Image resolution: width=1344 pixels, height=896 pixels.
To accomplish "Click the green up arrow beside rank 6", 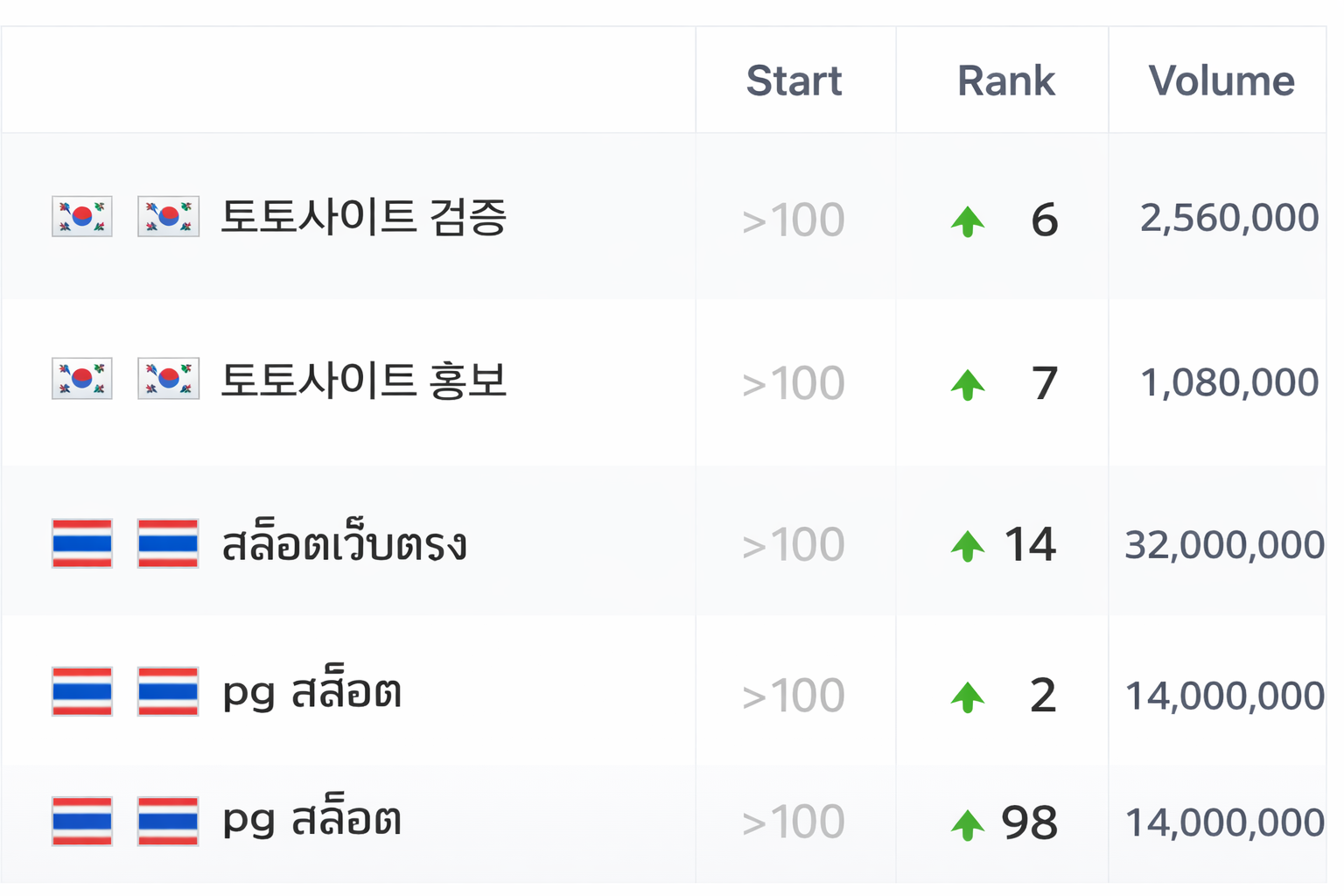I will click(968, 221).
